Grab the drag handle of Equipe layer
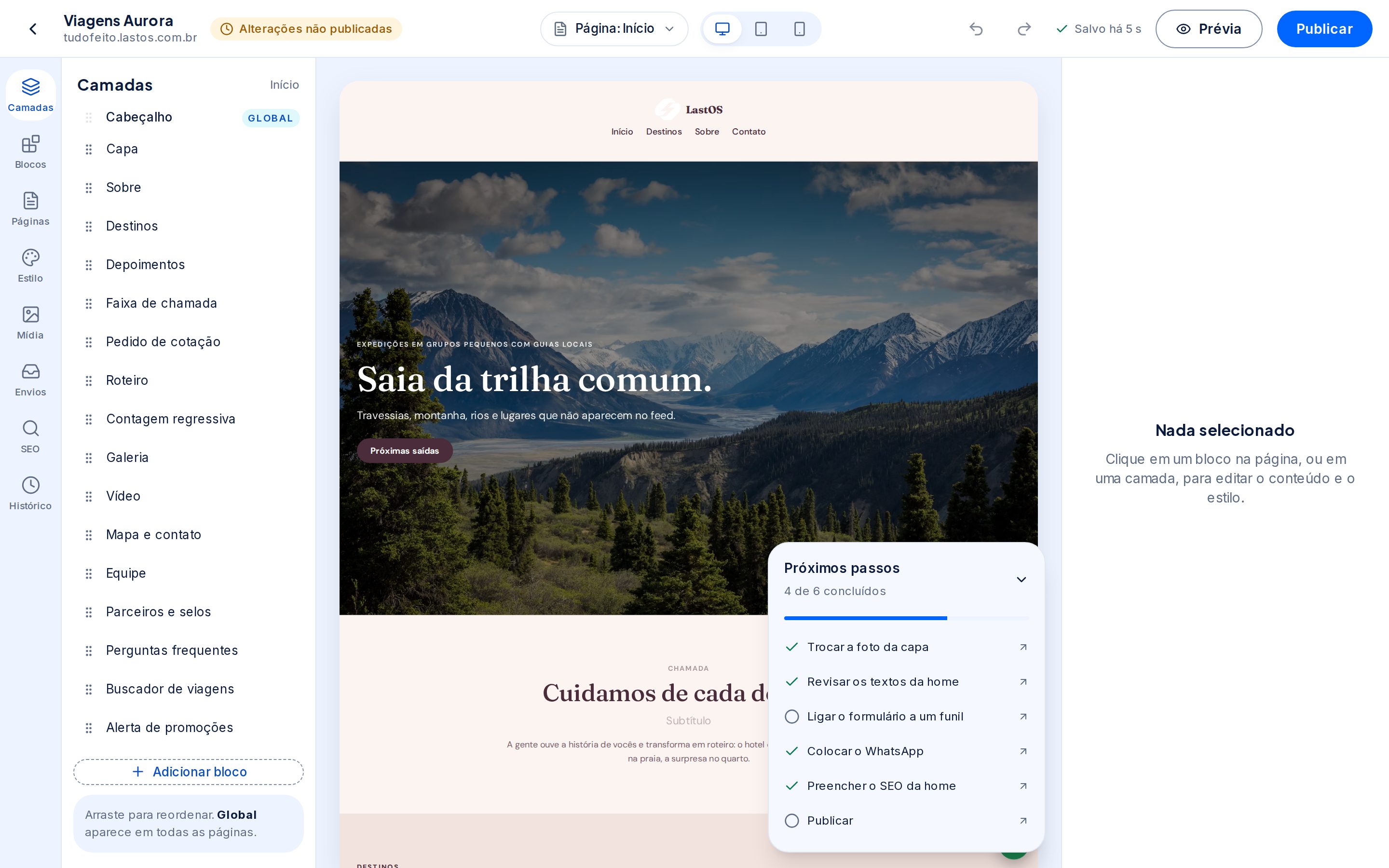Screen dimensions: 1389x868 point(88,573)
